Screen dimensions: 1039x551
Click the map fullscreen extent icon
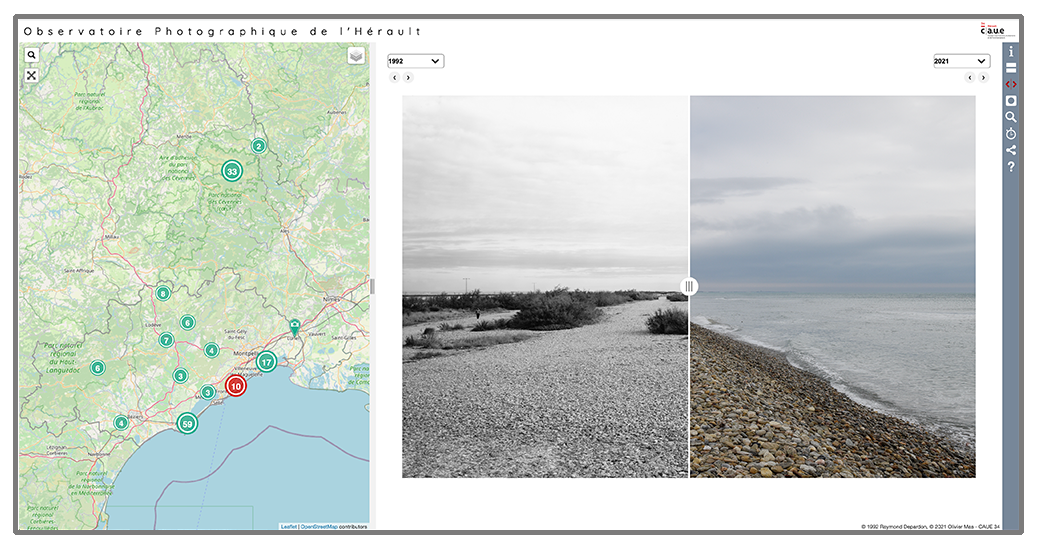(32, 75)
